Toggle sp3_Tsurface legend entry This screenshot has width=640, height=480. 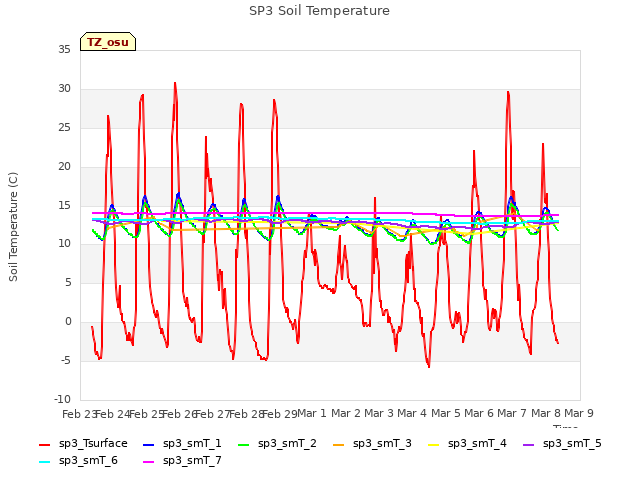coord(83,443)
